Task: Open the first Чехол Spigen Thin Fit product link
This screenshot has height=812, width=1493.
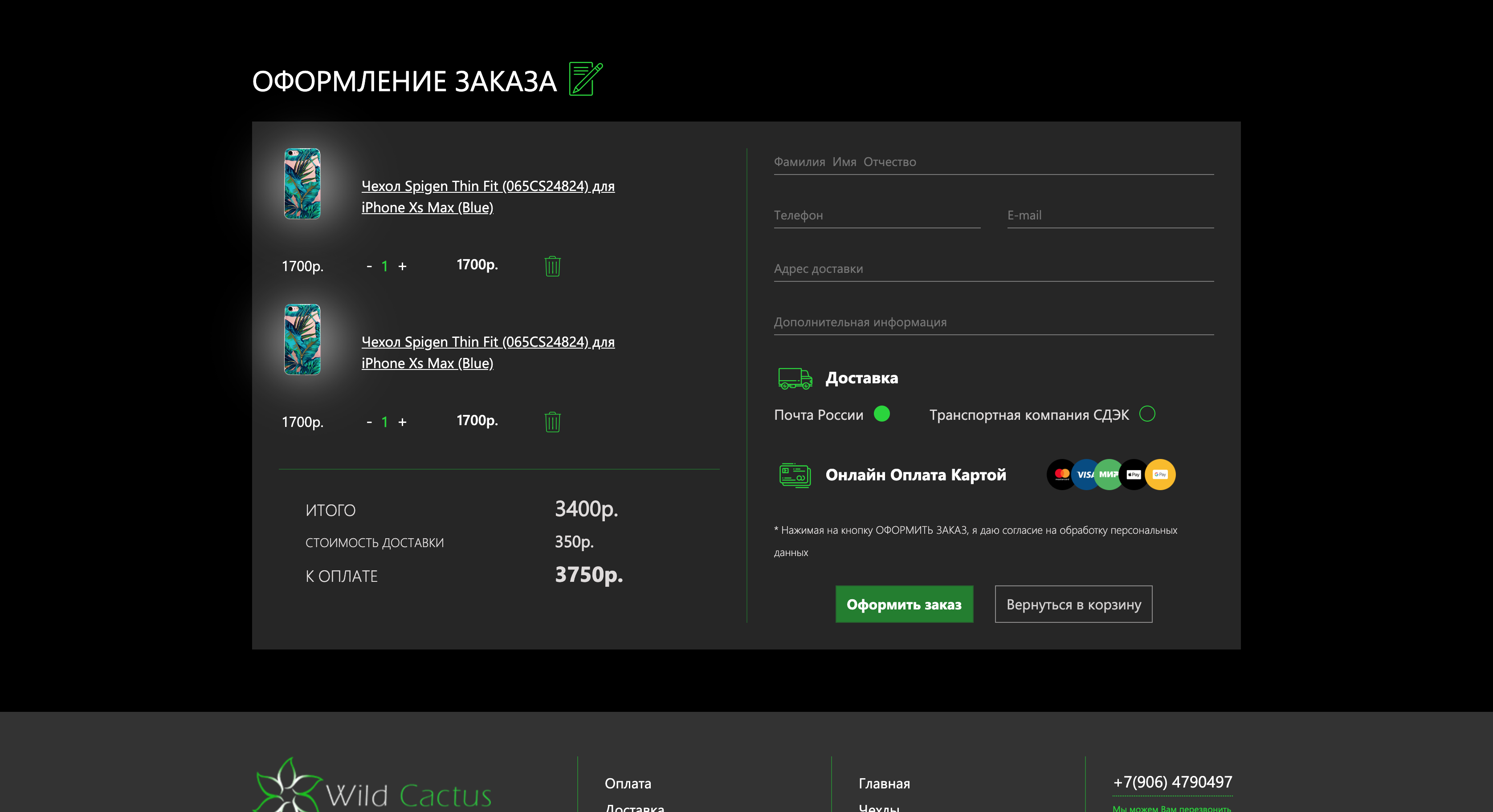Action: coord(488,197)
